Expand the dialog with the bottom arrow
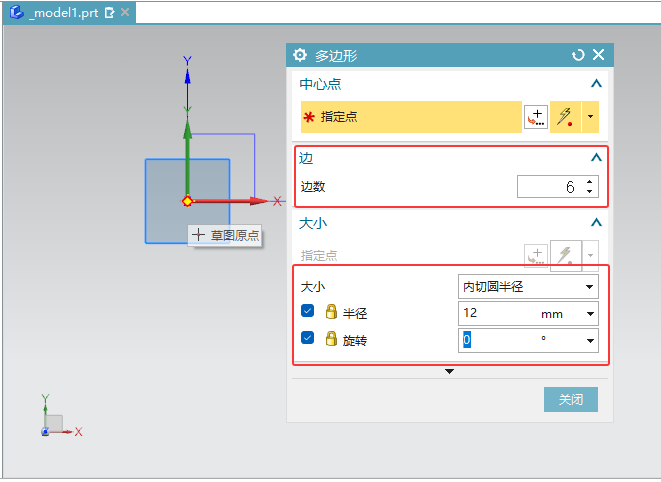 point(449,371)
